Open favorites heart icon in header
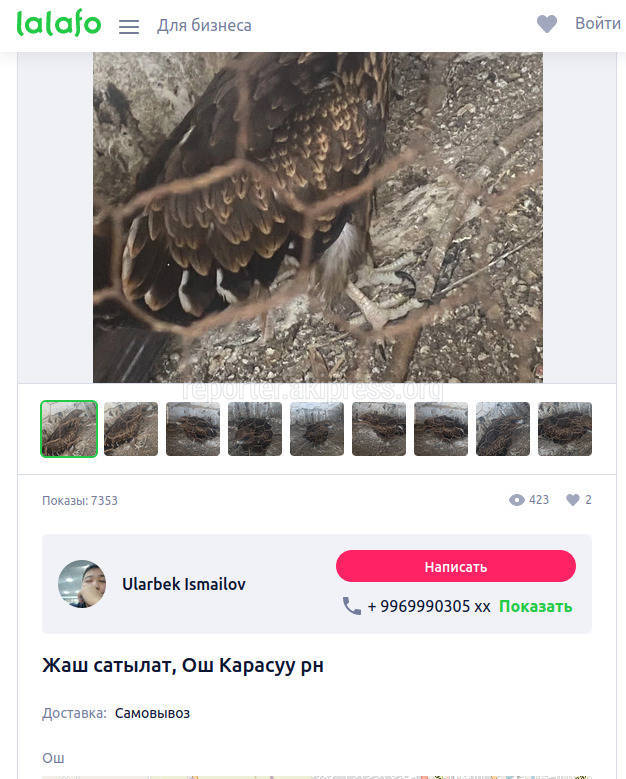The width and height of the screenshot is (626, 779). point(547,24)
